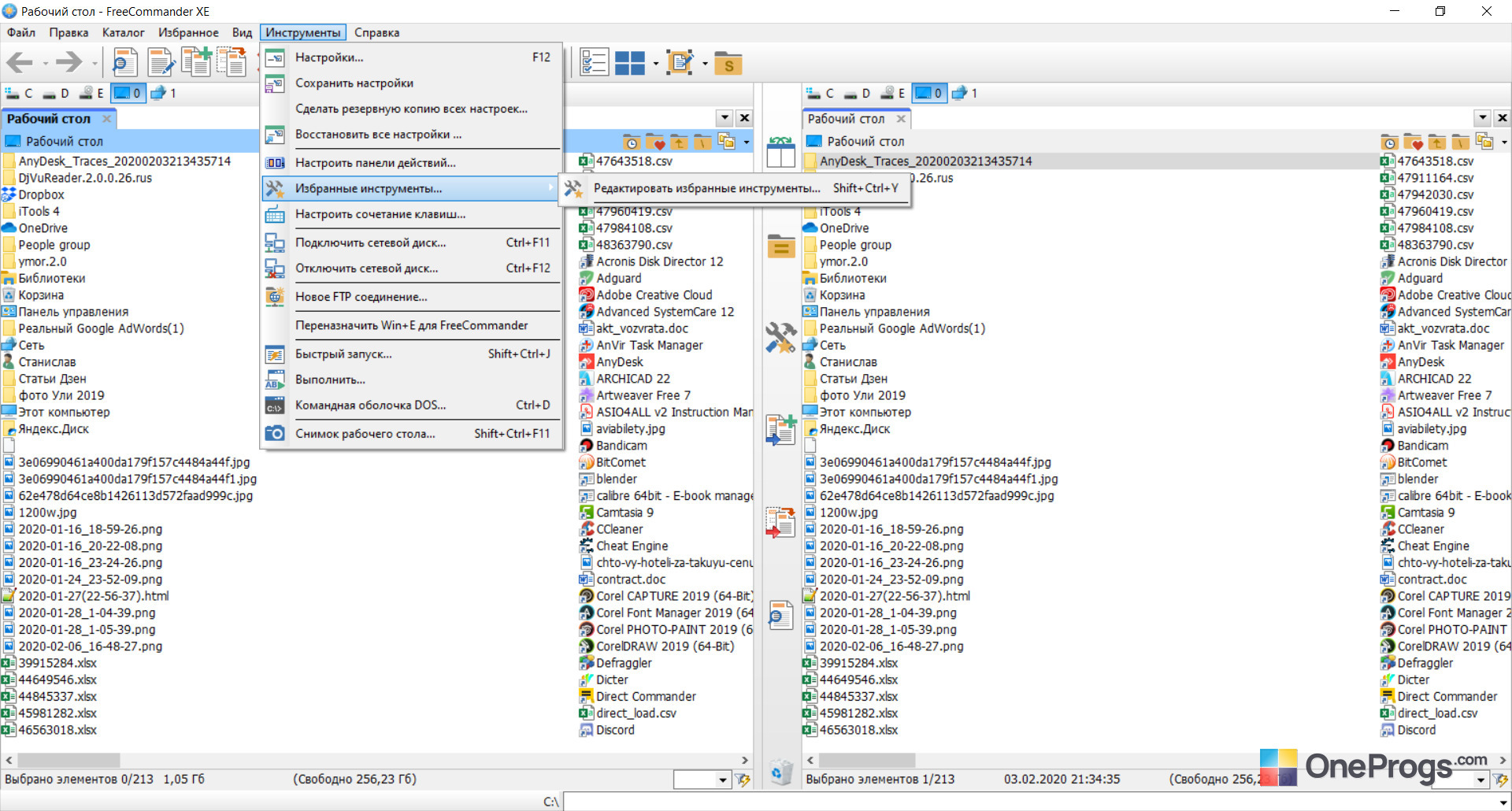The image size is (1512, 811).
Task: Select drive E in left panel
Action: coord(91,93)
